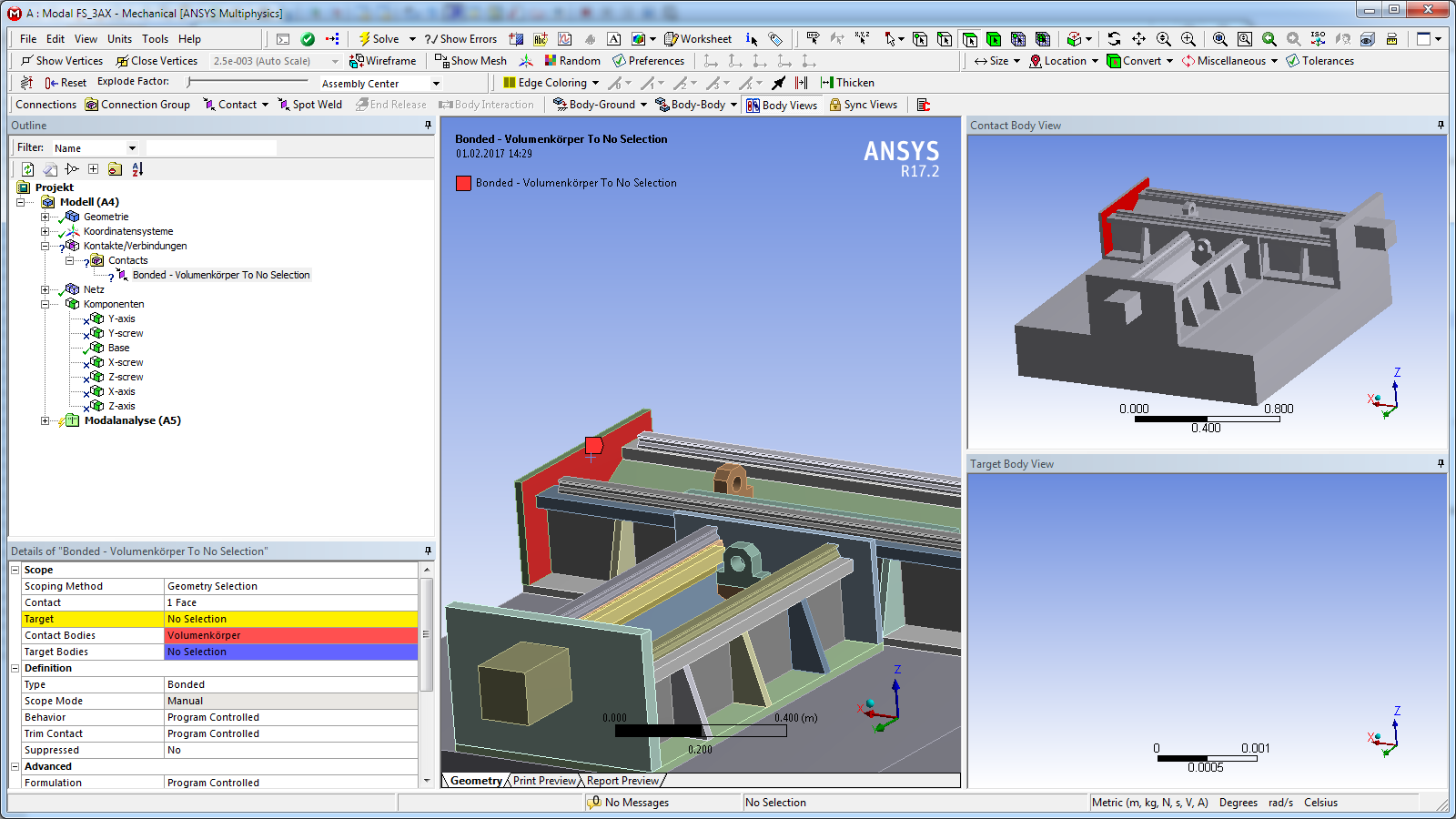Select the Y-screw component in tree

[126, 333]
